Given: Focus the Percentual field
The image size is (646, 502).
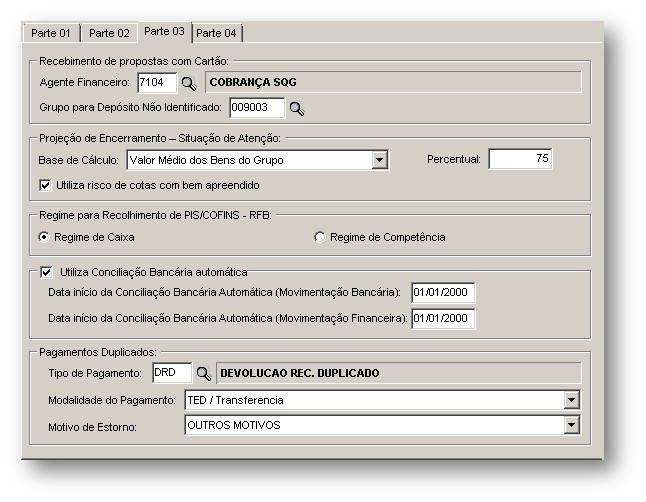Looking at the screenshot, I should click(x=520, y=159).
